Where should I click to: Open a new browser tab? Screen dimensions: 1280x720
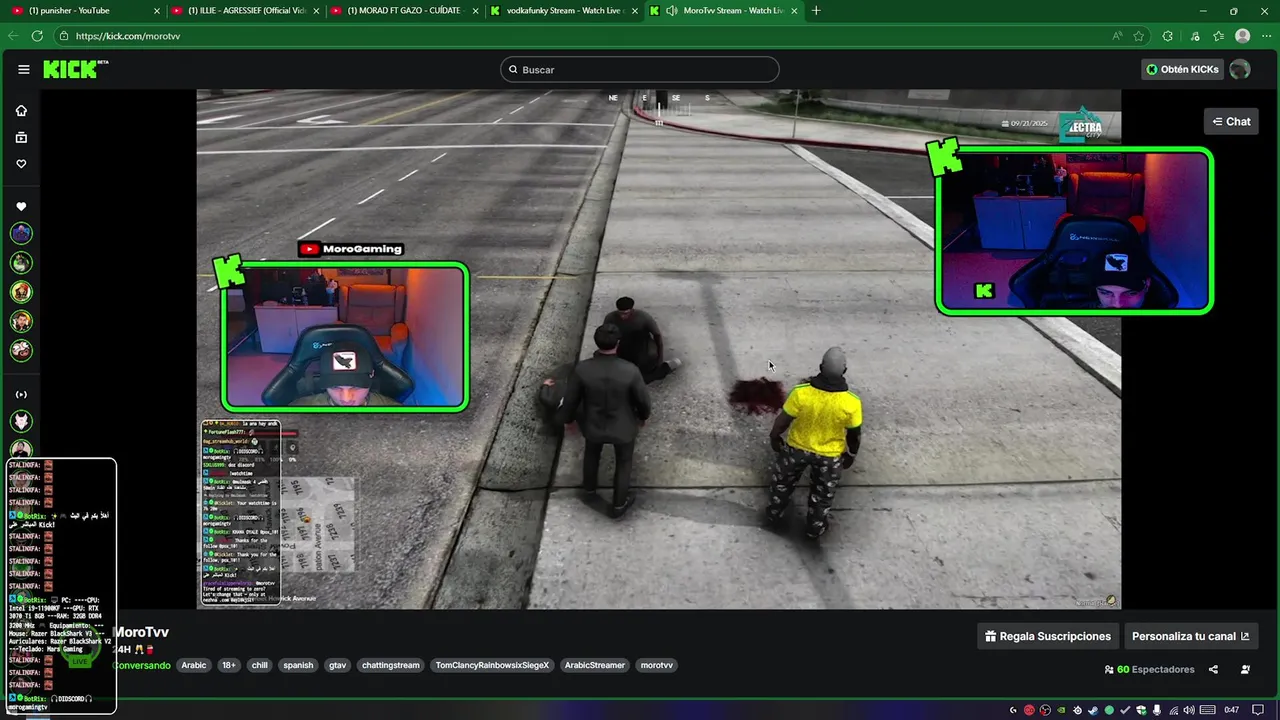(x=816, y=11)
